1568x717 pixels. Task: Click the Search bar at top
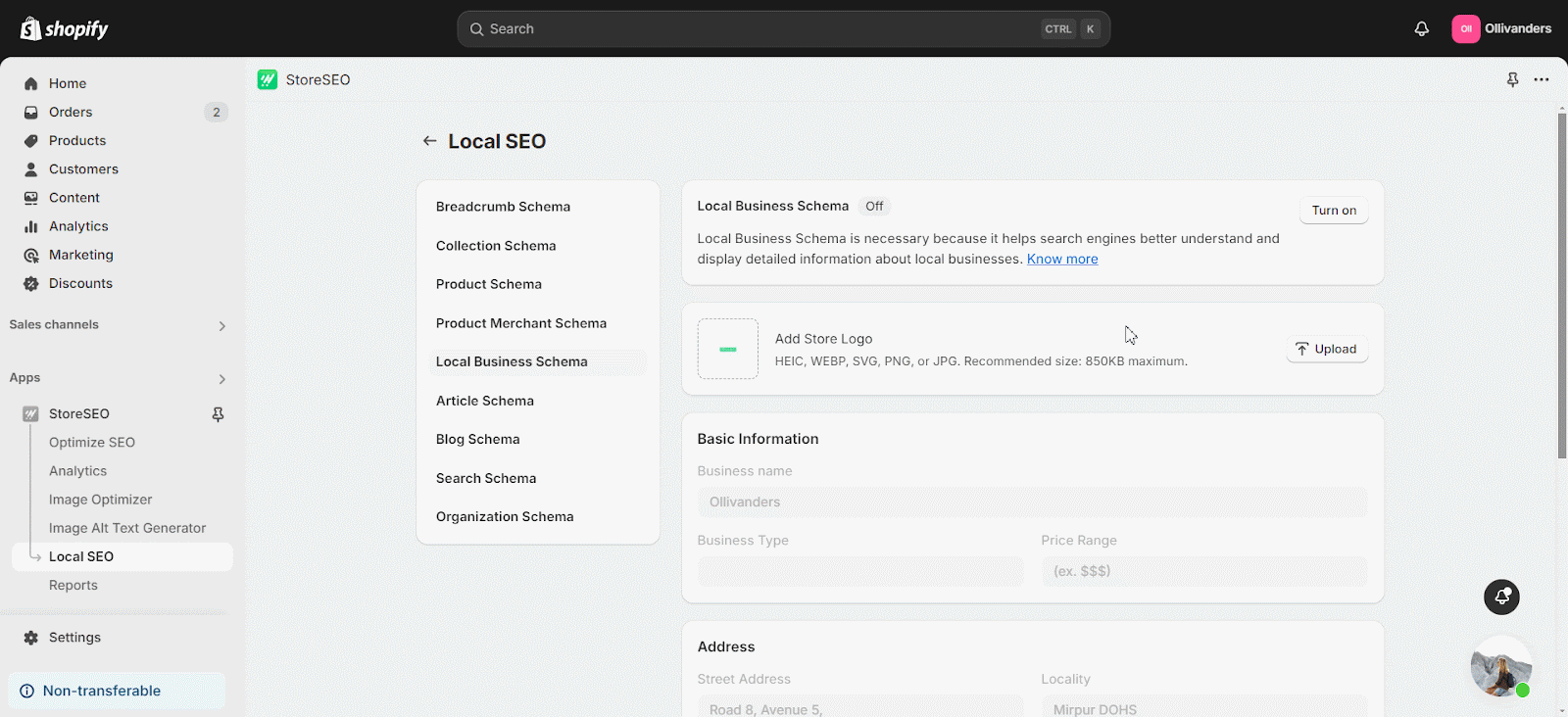[783, 28]
